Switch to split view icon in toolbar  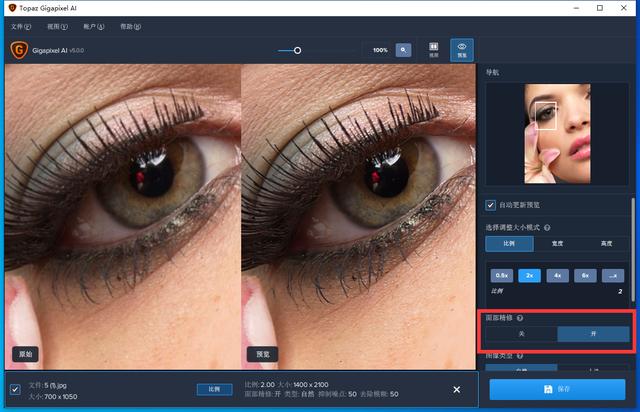[434, 49]
